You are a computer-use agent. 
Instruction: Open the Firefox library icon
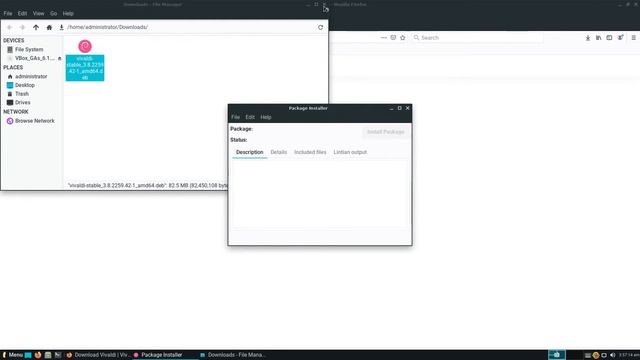[598, 38]
